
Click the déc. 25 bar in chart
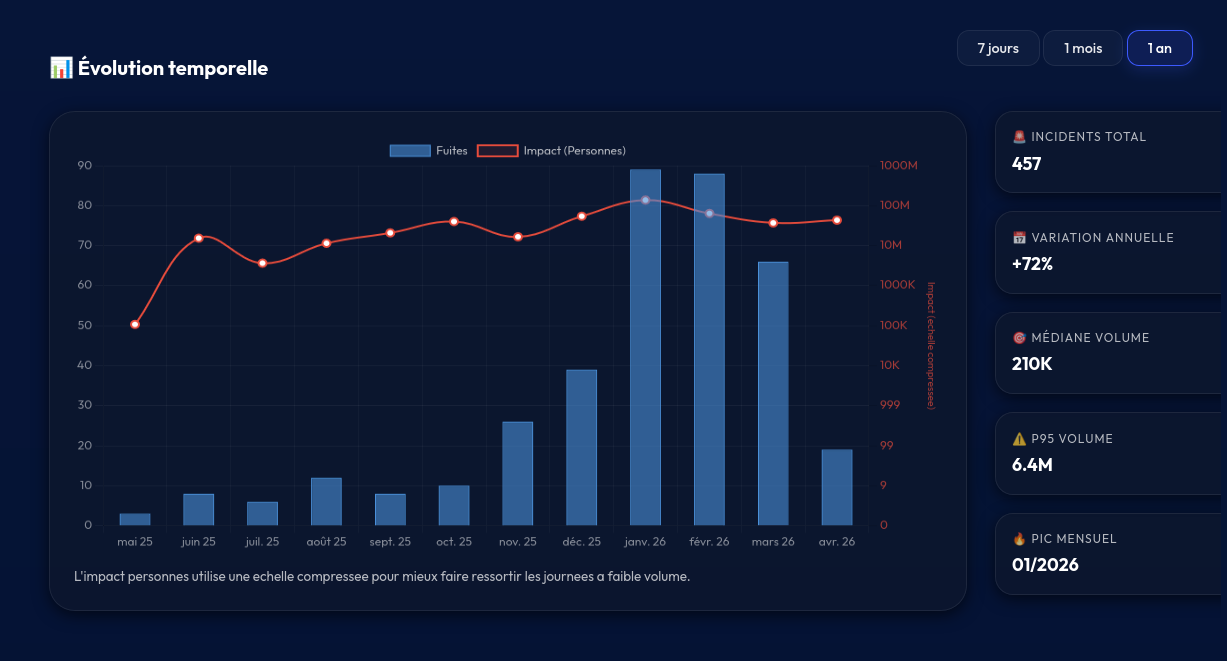pos(581,448)
